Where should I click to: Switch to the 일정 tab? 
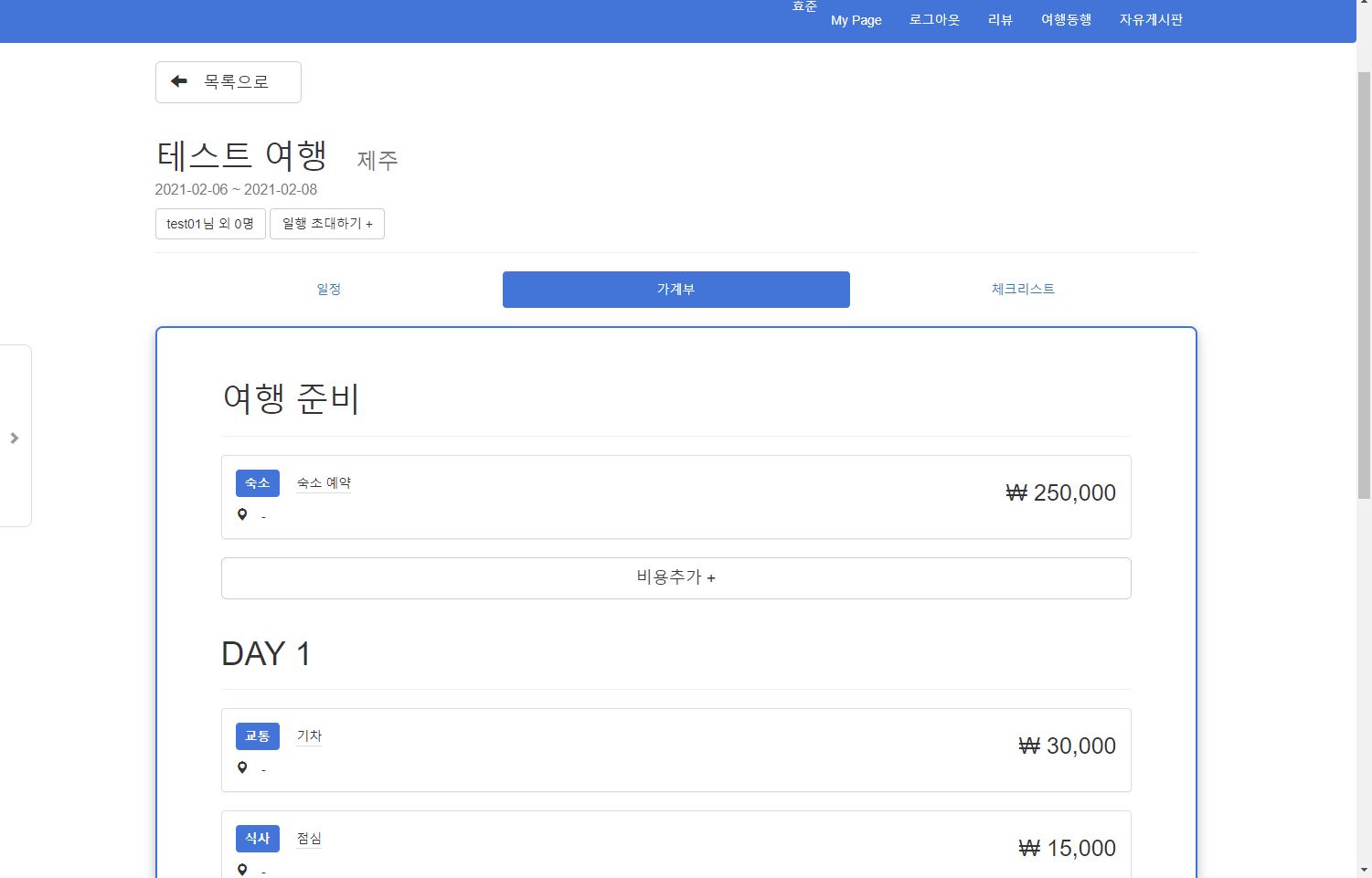point(329,289)
